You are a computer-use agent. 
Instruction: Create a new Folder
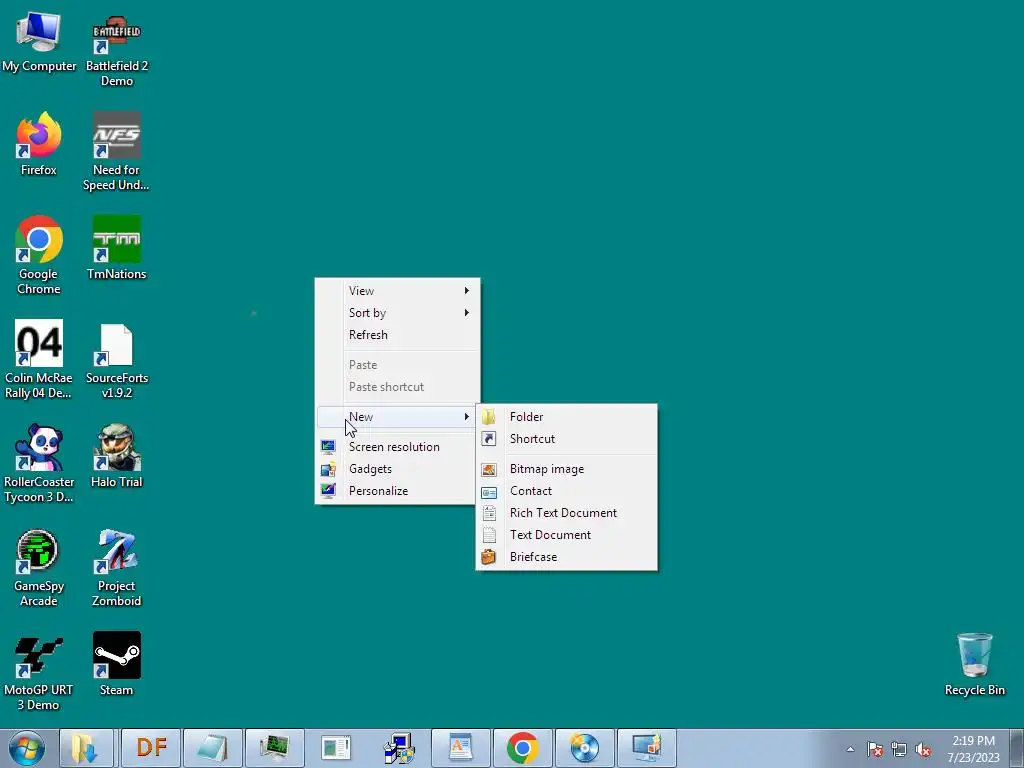click(x=566, y=417)
